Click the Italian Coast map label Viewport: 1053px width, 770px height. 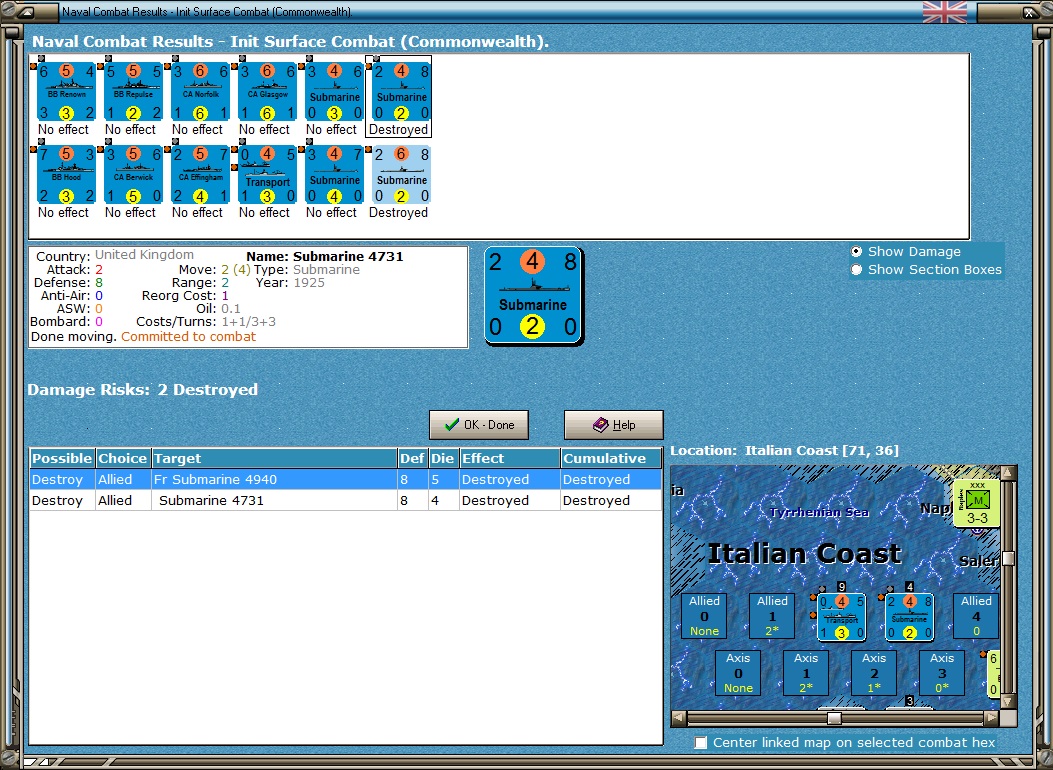[x=805, y=554]
